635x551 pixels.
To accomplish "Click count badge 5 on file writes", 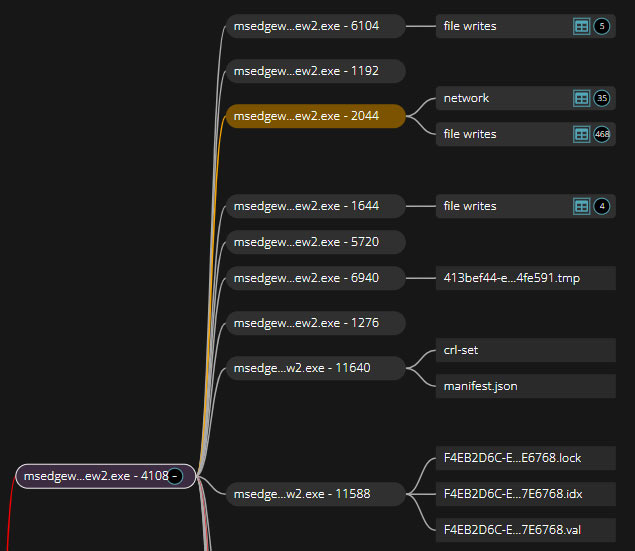I will (601, 27).
